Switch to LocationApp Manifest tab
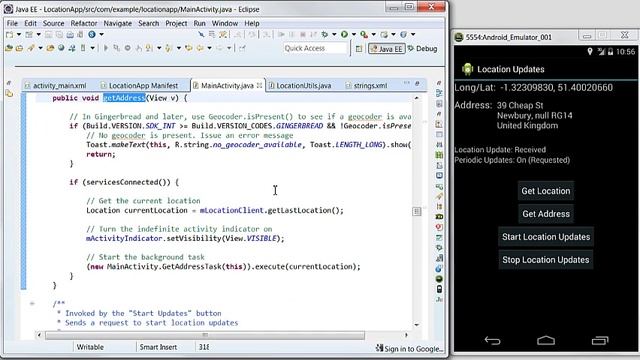This screenshot has height=360, width=640. [139, 86]
